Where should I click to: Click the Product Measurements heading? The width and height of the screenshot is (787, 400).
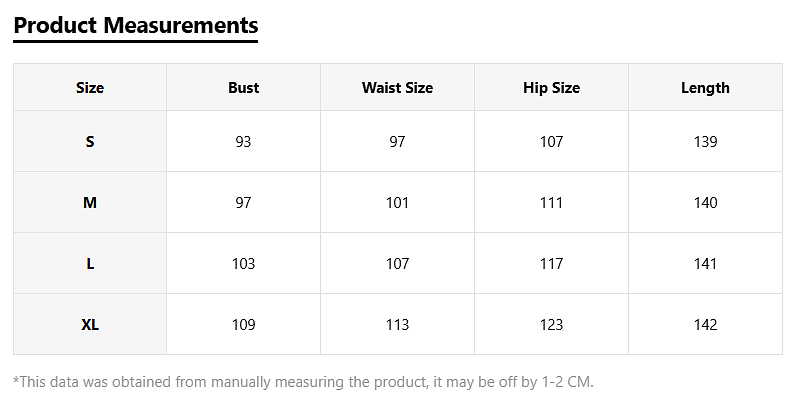click(x=136, y=25)
